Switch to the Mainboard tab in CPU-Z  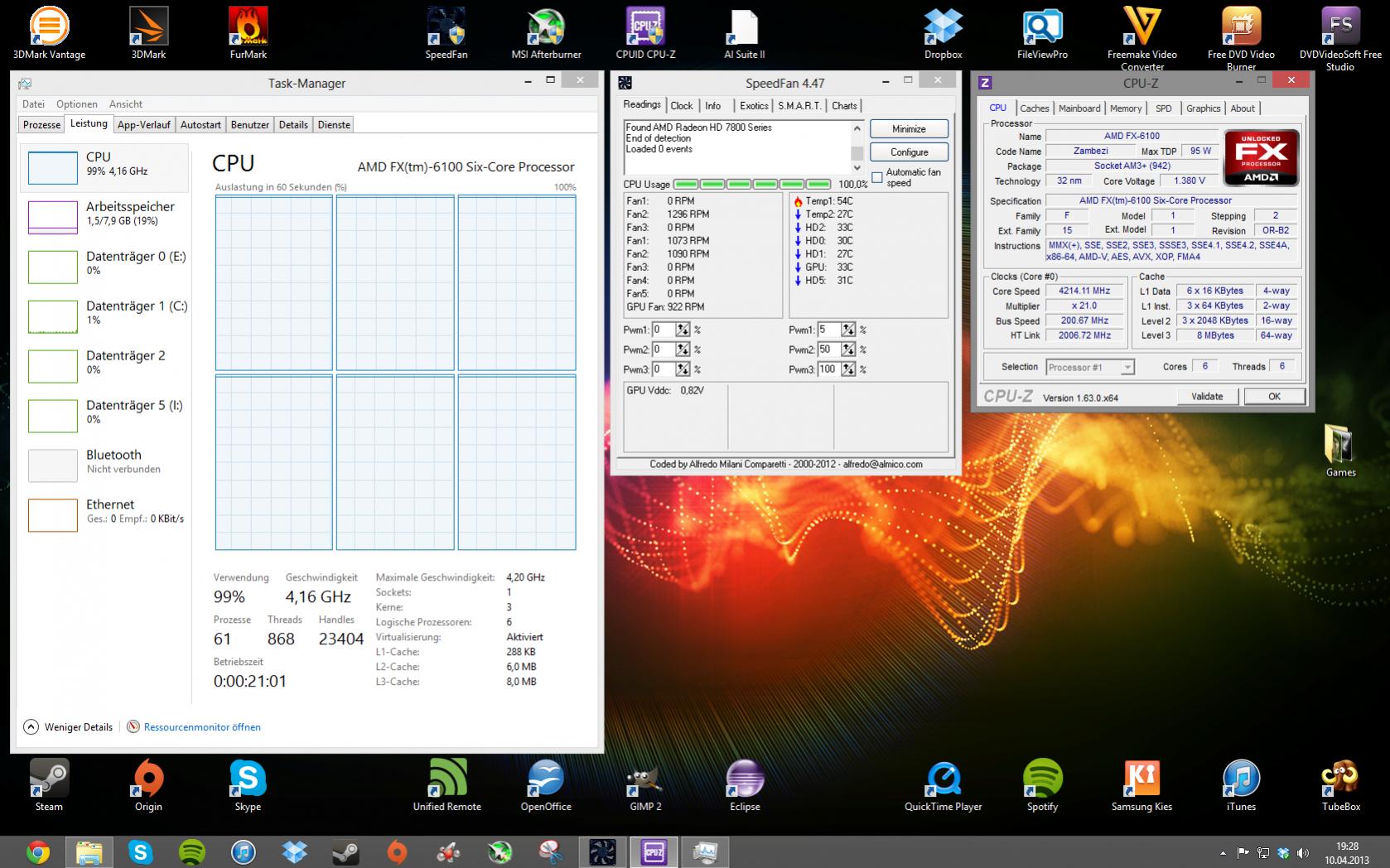(1079, 108)
